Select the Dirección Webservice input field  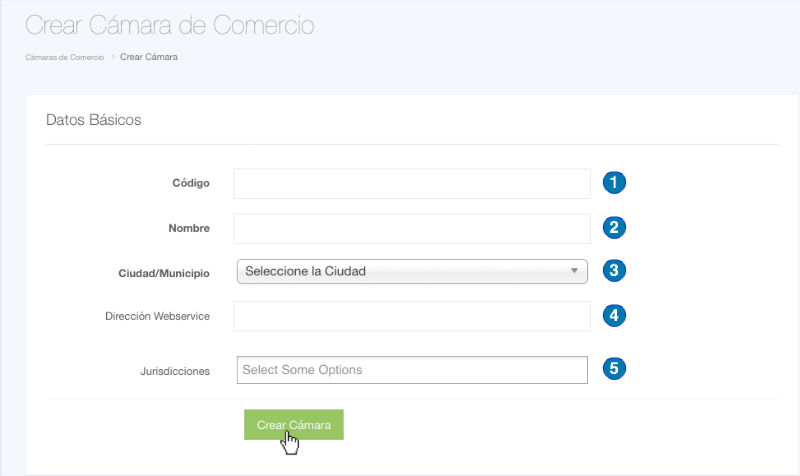pos(412,316)
